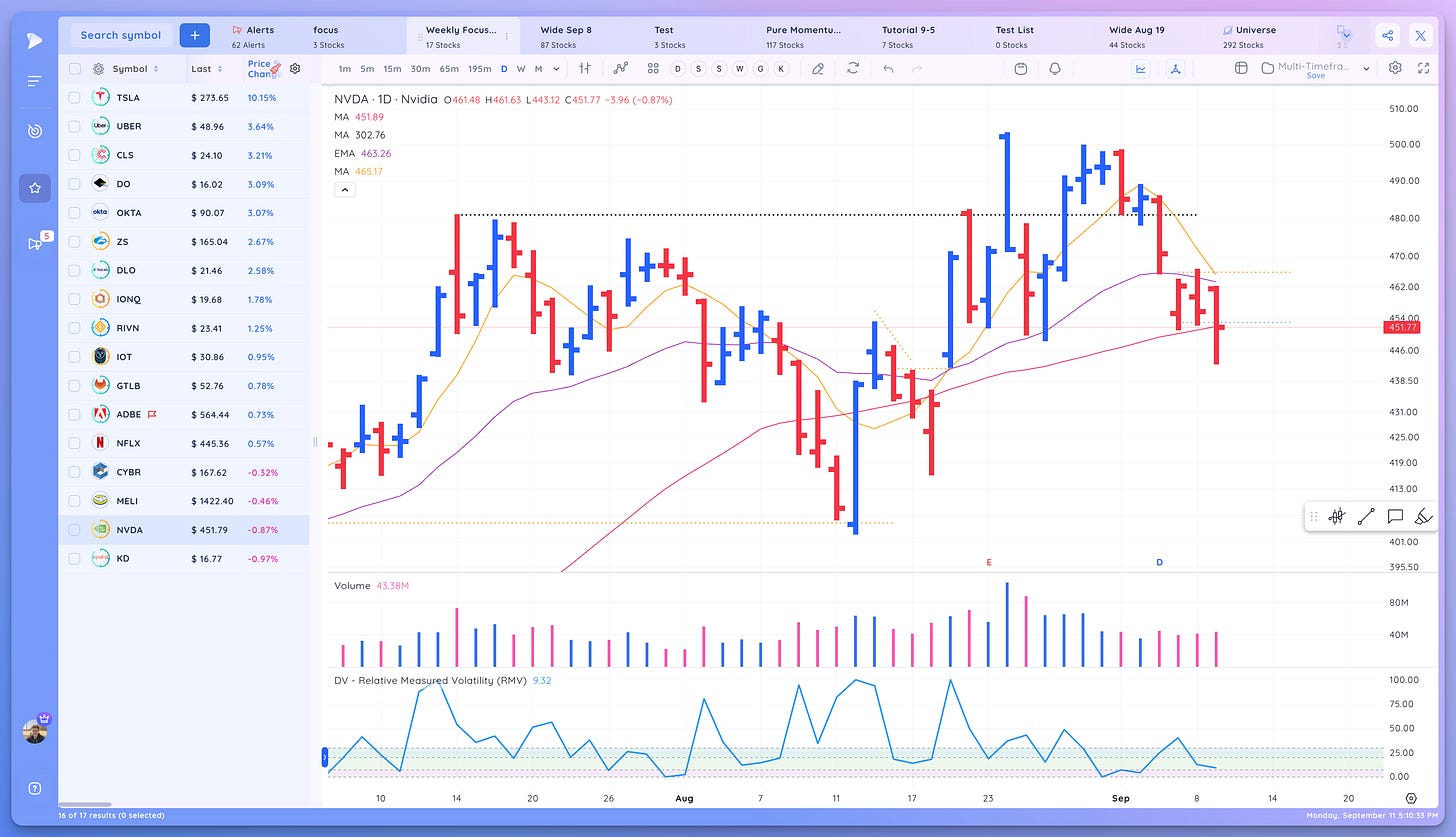1456x837 pixels.
Task: Open the sidebar menu lines icon
Action: [35, 82]
